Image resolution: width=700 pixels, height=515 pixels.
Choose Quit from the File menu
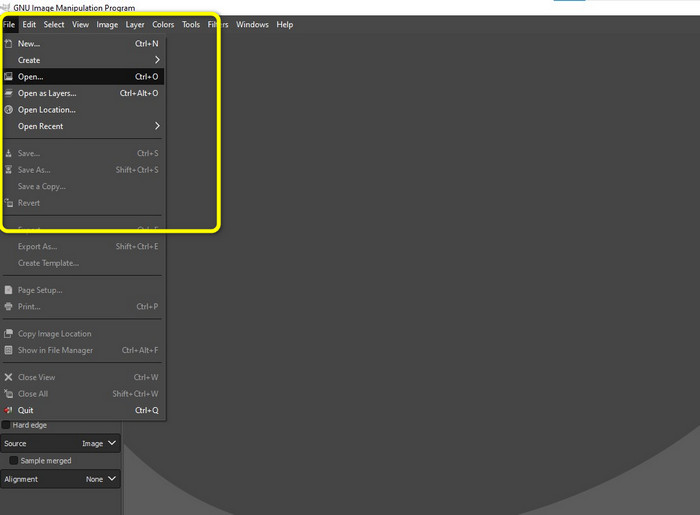tap(84, 411)
